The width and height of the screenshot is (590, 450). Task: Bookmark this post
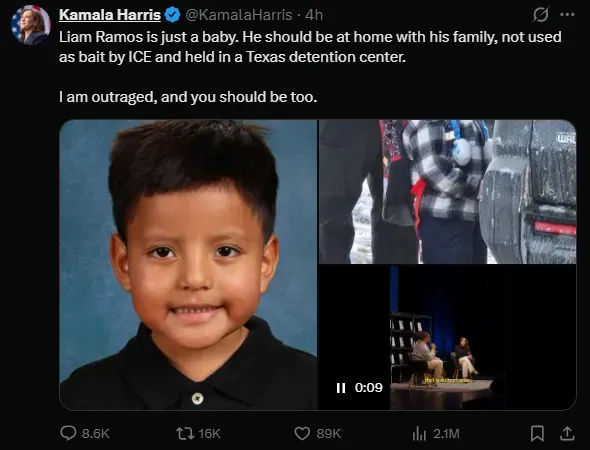click(537, 433)
